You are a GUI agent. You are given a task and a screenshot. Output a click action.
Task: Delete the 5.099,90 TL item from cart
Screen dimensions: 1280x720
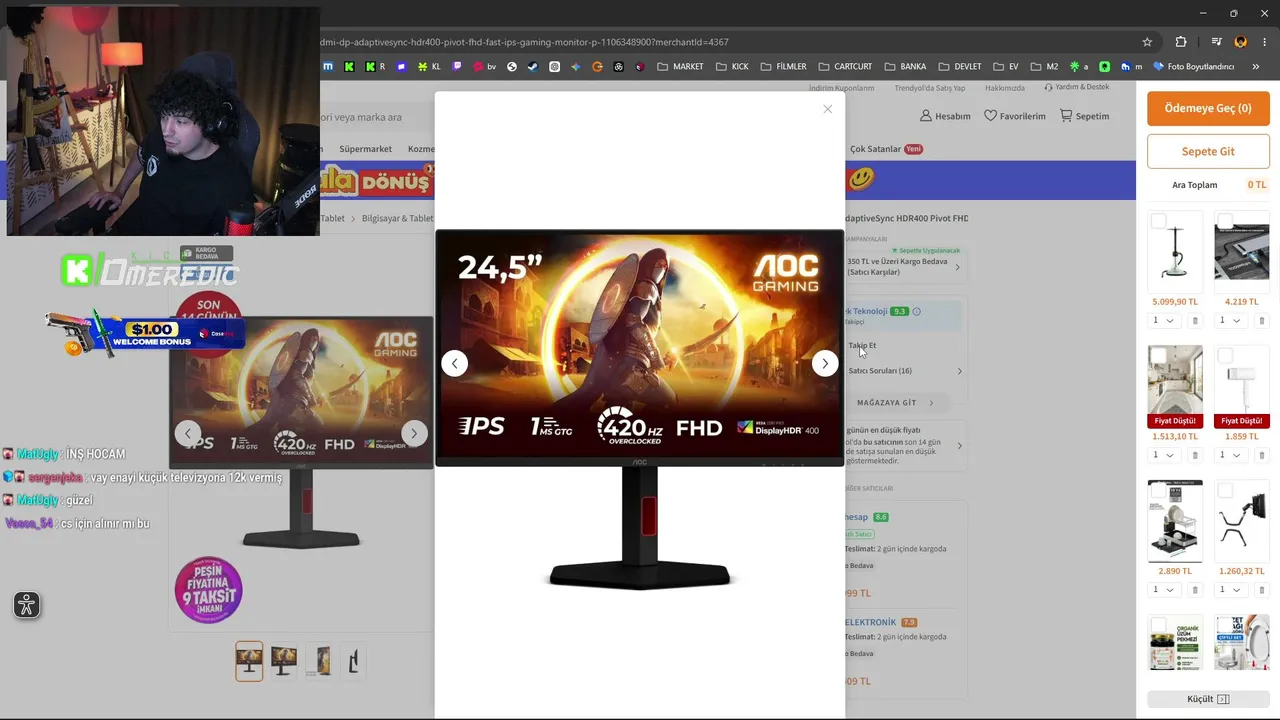[1195, 321]
